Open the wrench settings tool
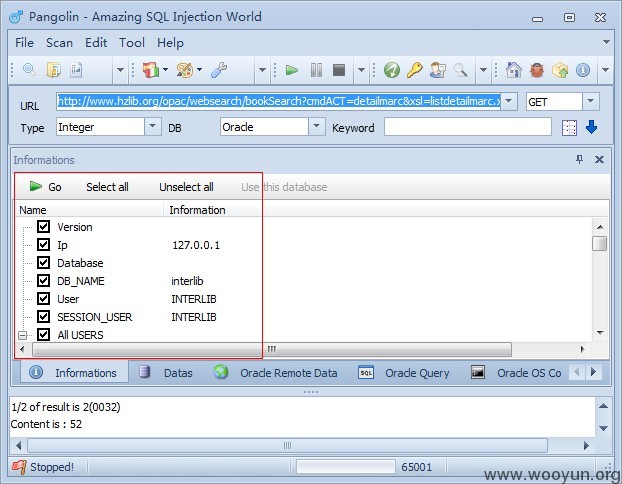 (219, 70)
